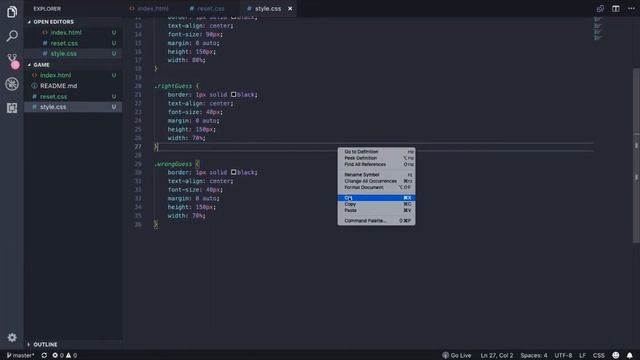Open the Extensions view icon
Screen dimensions: 640x360
pyautogui.click(x=12, y=108)
